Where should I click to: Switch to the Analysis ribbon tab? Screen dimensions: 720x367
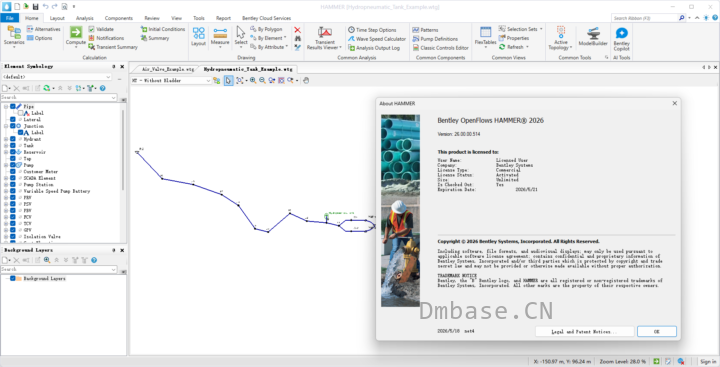click(x=84, y=18)
